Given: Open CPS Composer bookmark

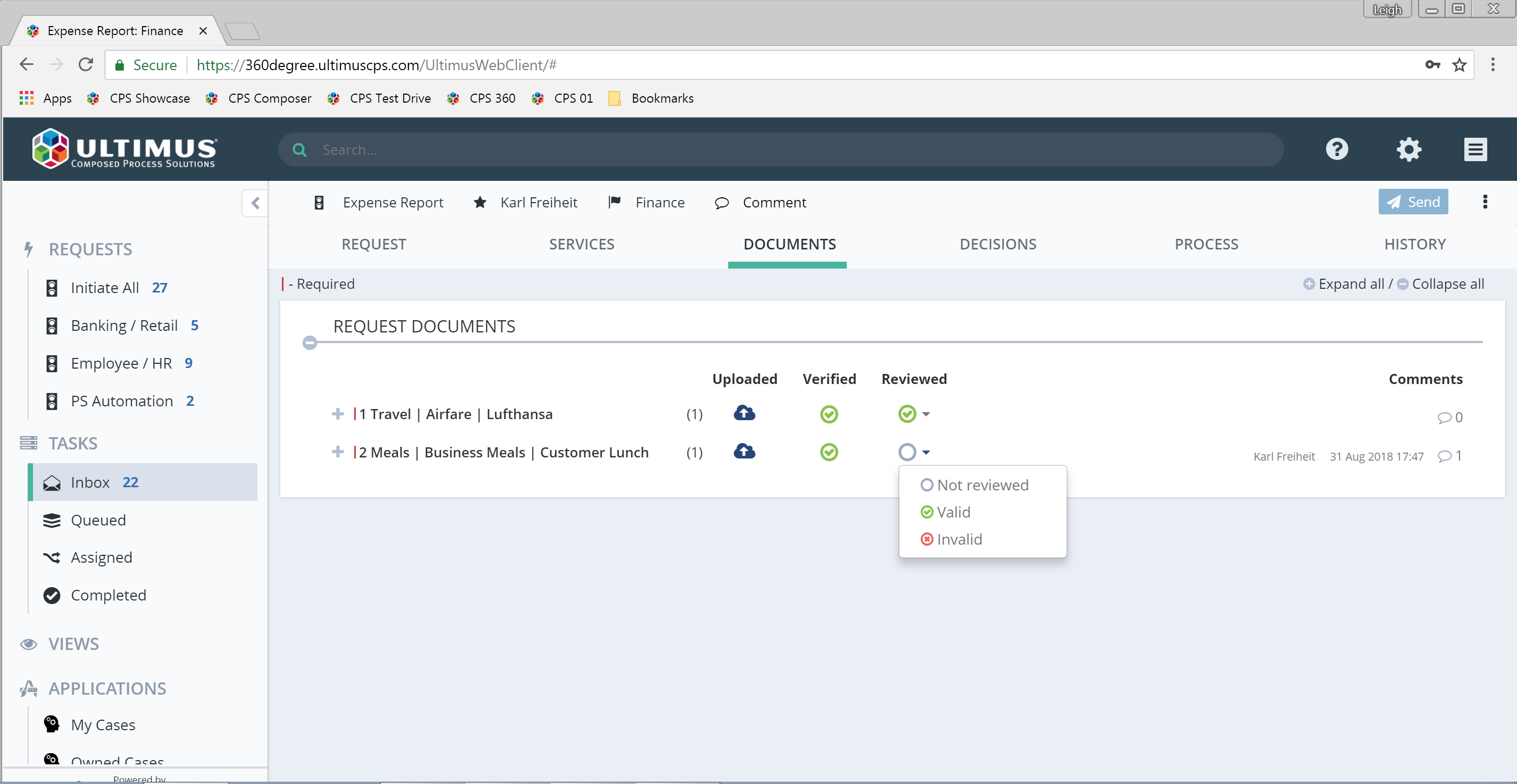Looking at the screenshot, I should click(x=259, y=98).
